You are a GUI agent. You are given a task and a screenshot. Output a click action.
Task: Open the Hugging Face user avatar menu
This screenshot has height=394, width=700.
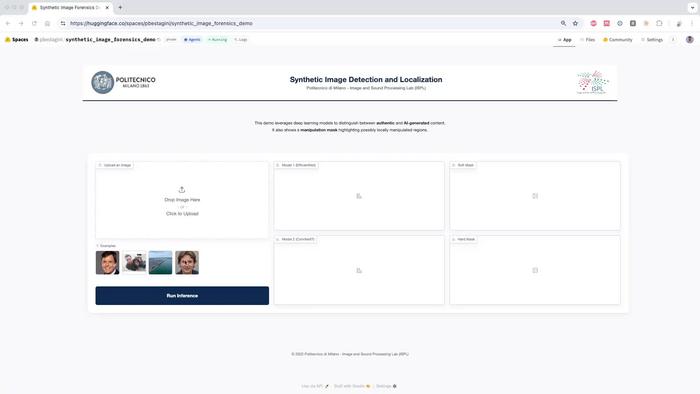(690, 40)
